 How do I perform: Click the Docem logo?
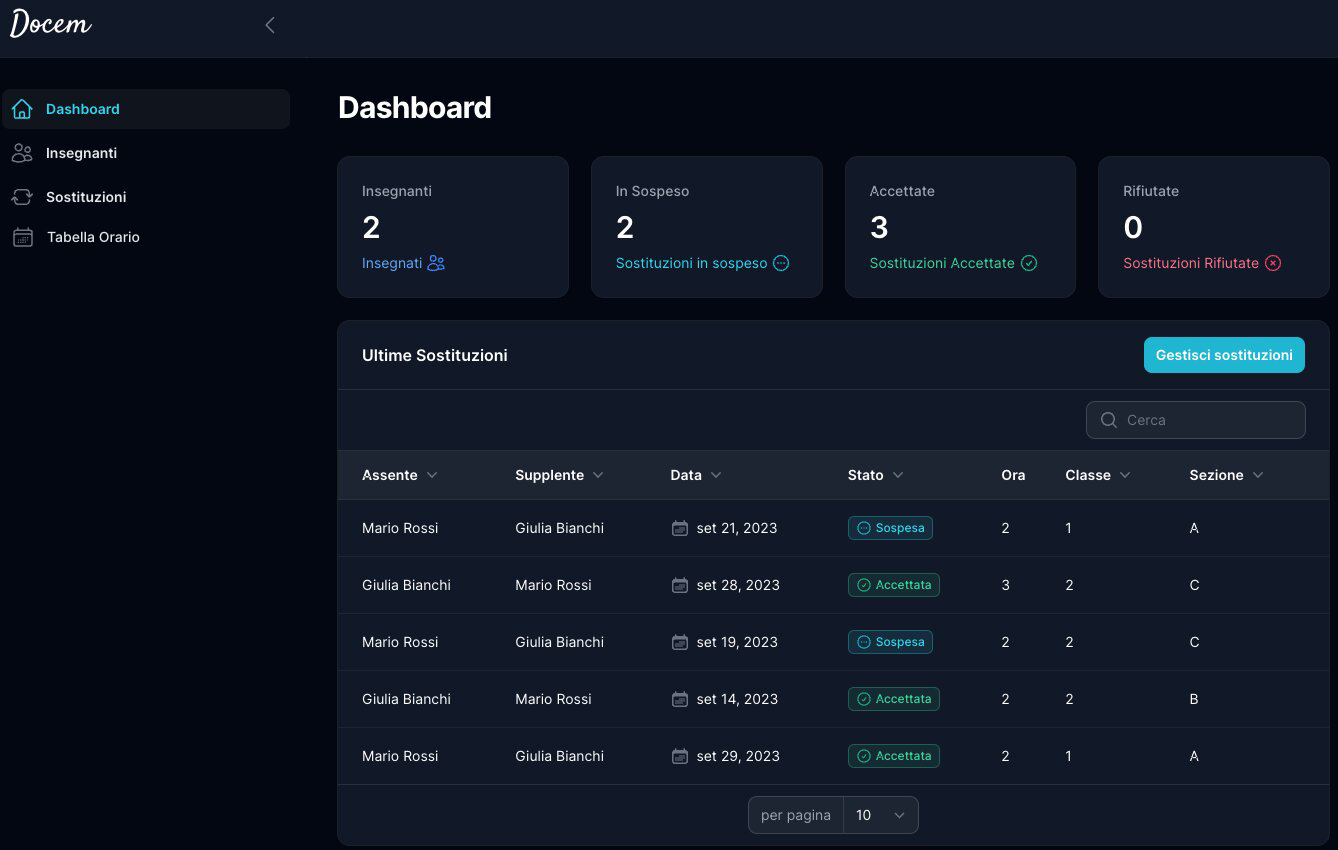click(50, 24)
